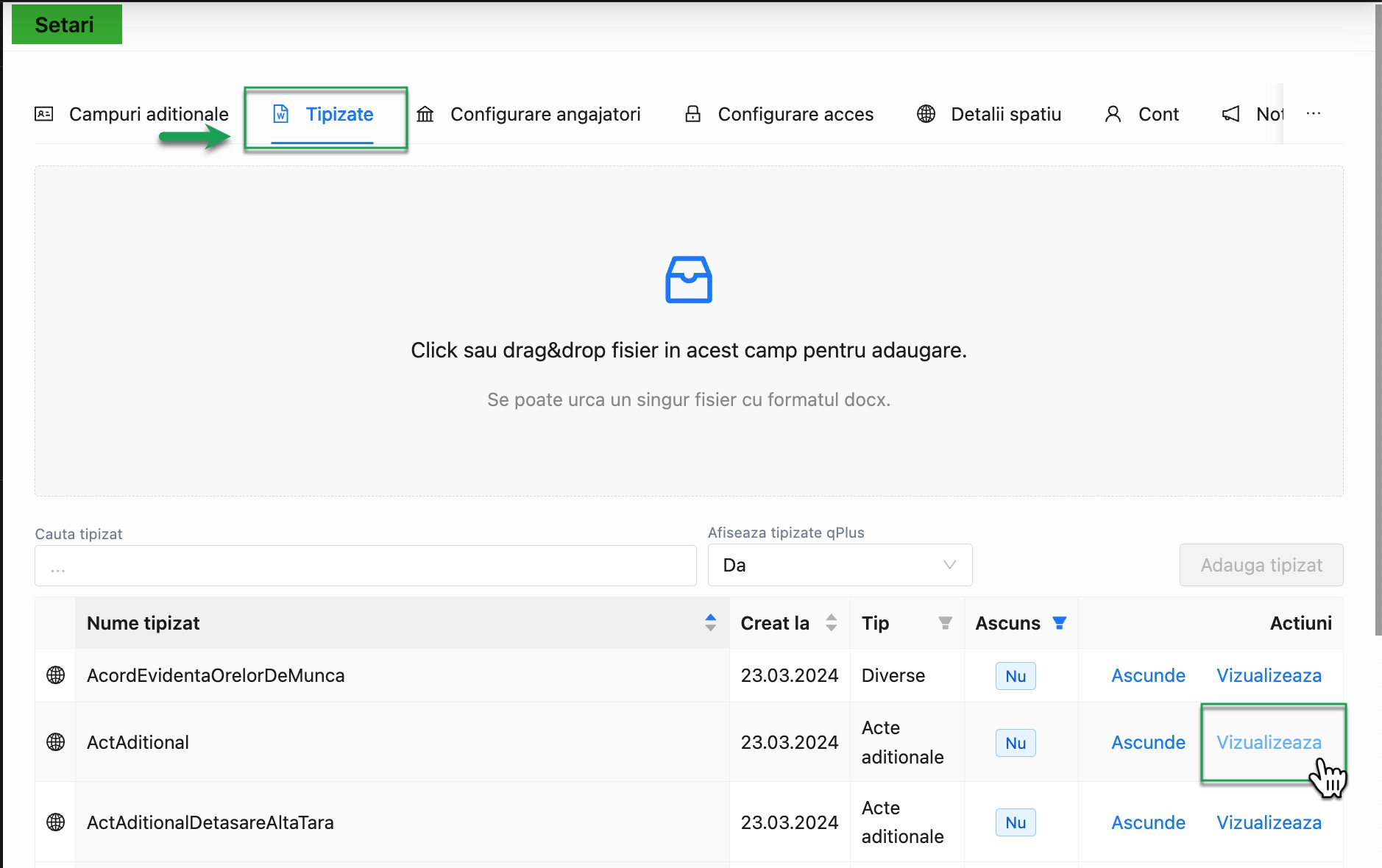
Task: Open the Configurare angajatori tab
Action: point(528,114)
